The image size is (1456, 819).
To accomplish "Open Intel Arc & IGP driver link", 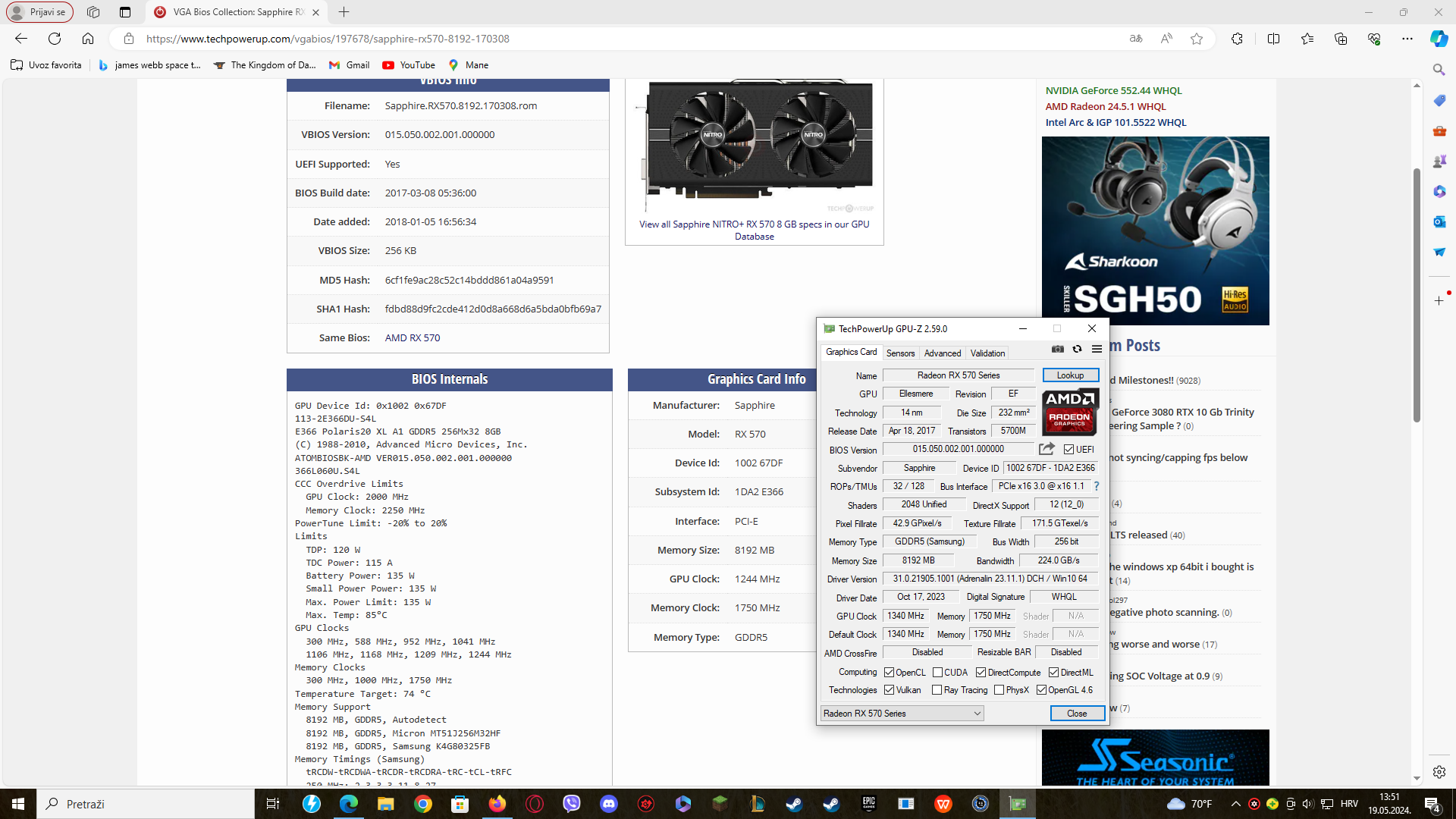I will [x=1116, y=123].
